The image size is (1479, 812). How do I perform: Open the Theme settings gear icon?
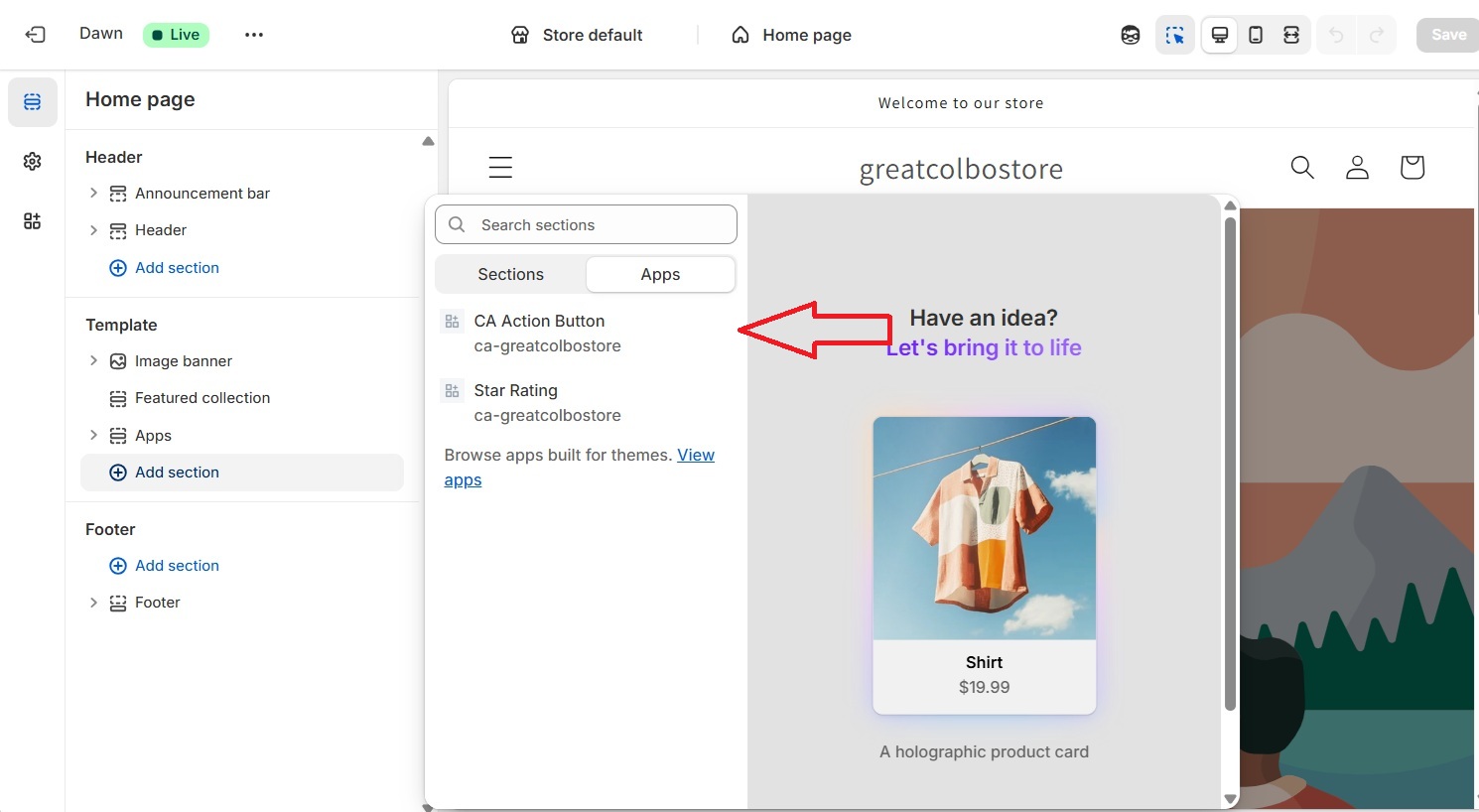click(x=33, y=161)
